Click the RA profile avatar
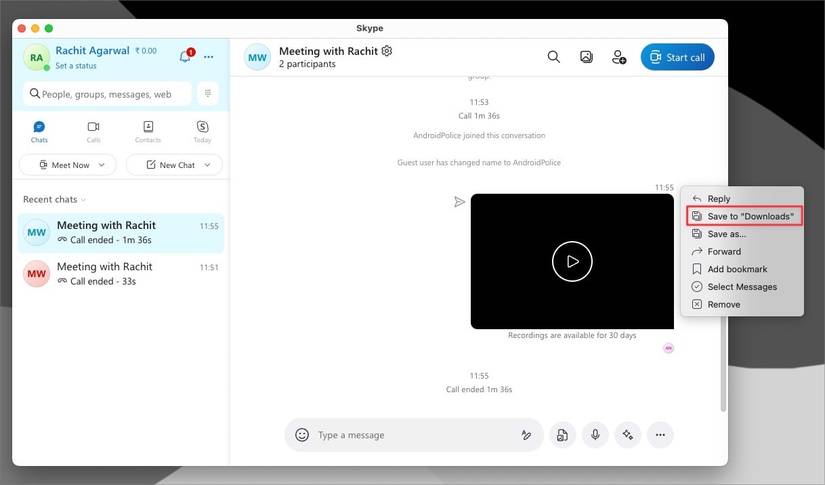Screen dimensions: 825x485 coord(36,57)
